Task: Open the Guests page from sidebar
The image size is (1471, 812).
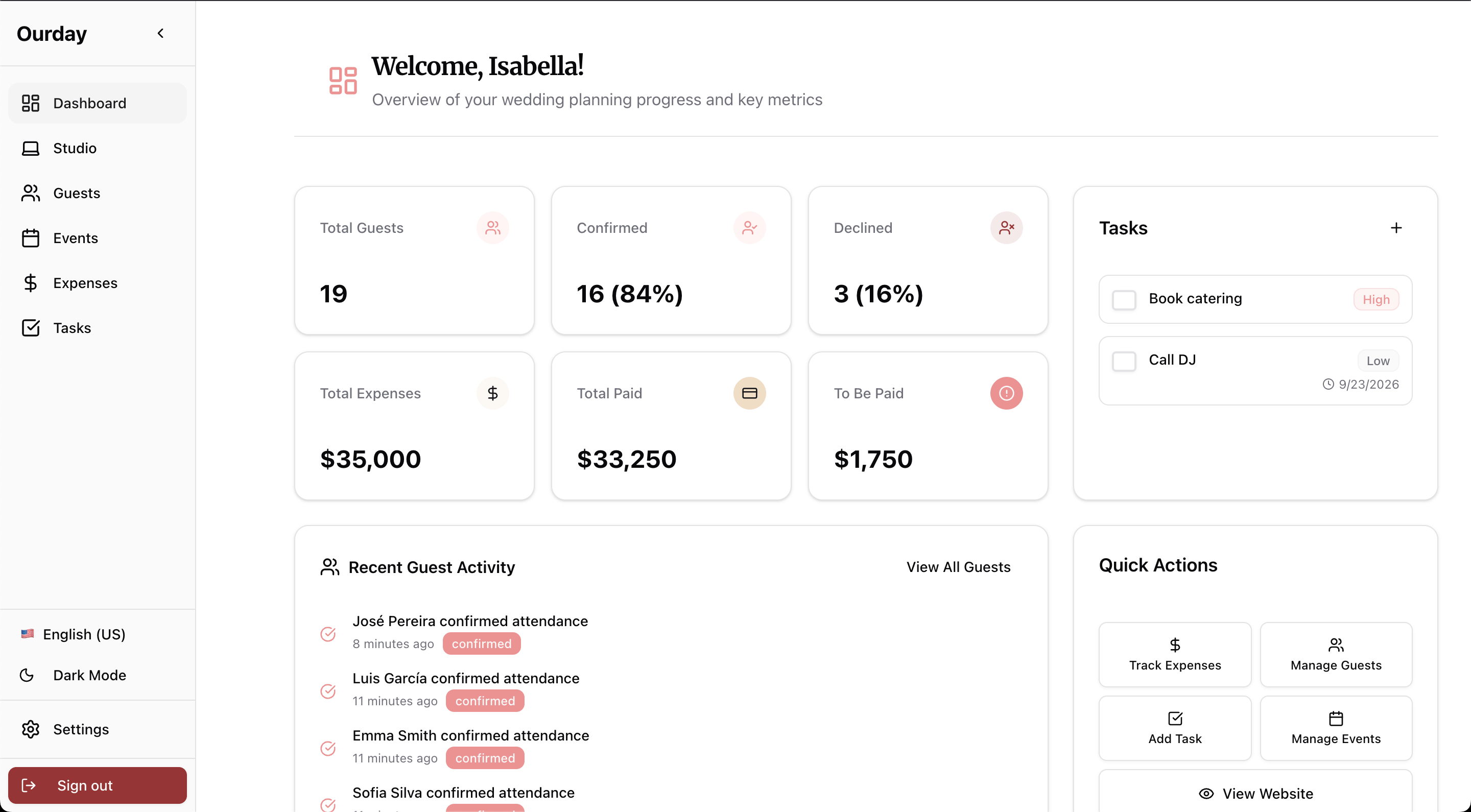Action: click(77, 193)
